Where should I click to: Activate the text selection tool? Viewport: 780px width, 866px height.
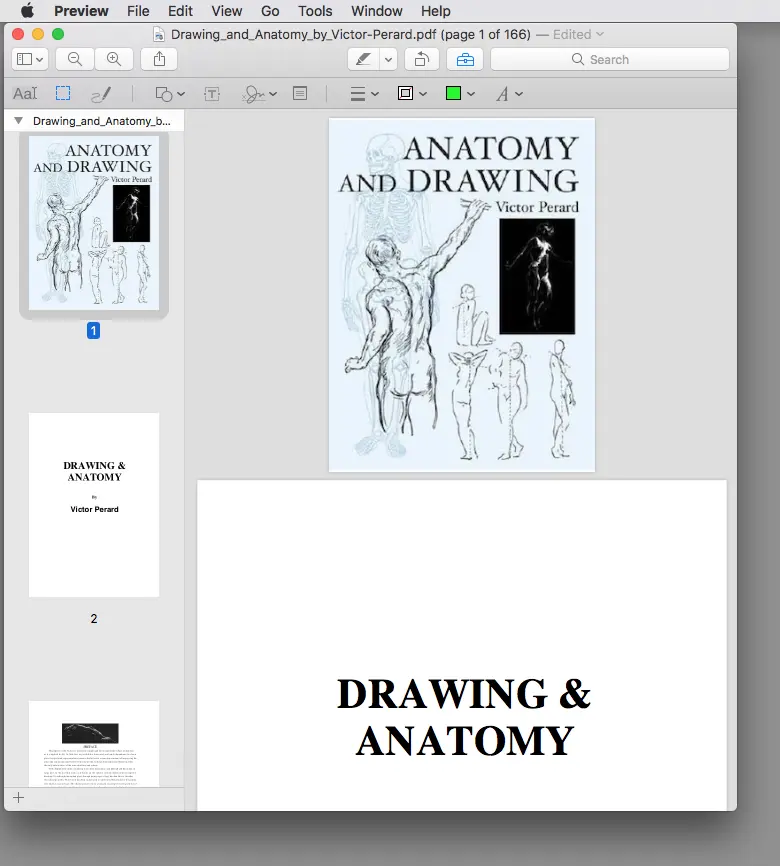pyautogui.click(x=25, y=94)
